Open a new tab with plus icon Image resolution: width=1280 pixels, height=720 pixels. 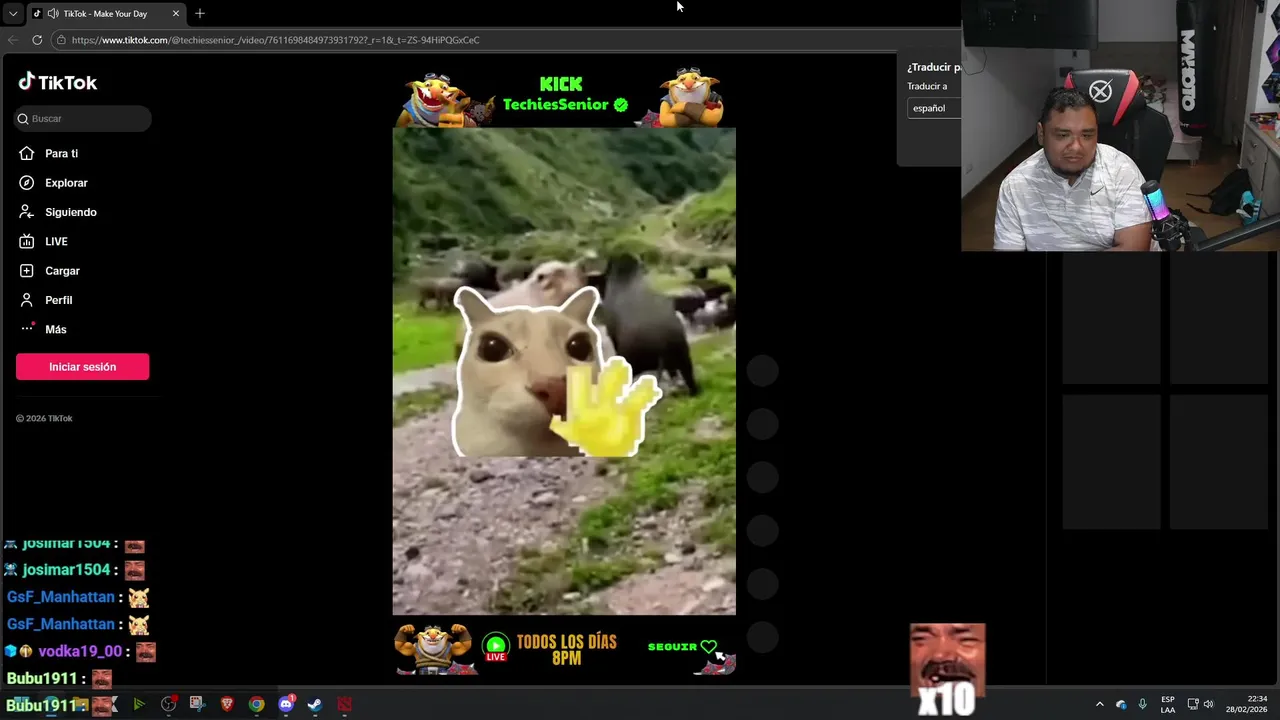[200, 14]
